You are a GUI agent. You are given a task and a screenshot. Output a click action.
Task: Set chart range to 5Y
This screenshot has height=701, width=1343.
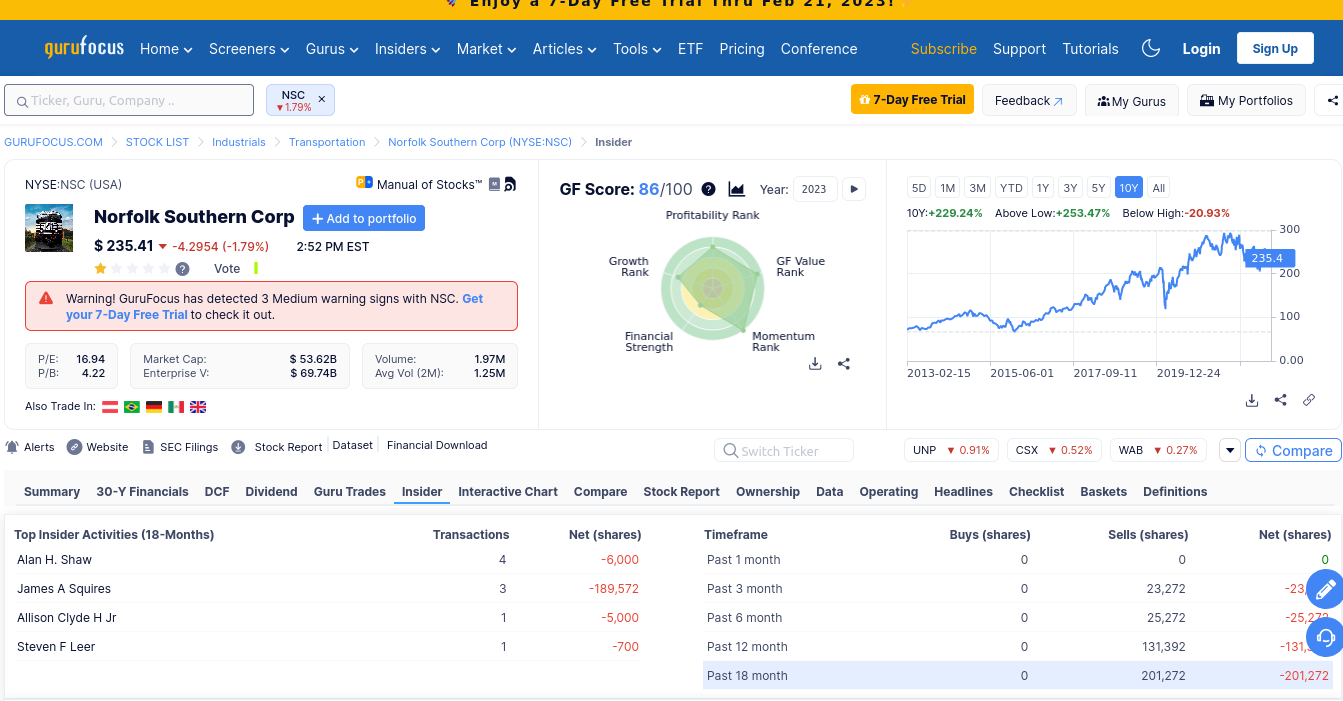(1099, 188)
